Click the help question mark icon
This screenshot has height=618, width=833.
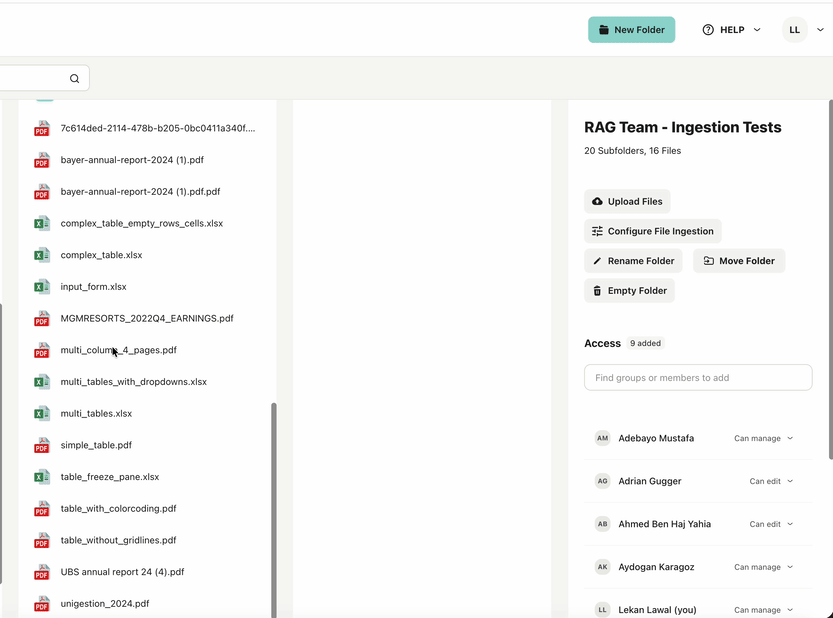pyautogui.click(x=708, y=30)
